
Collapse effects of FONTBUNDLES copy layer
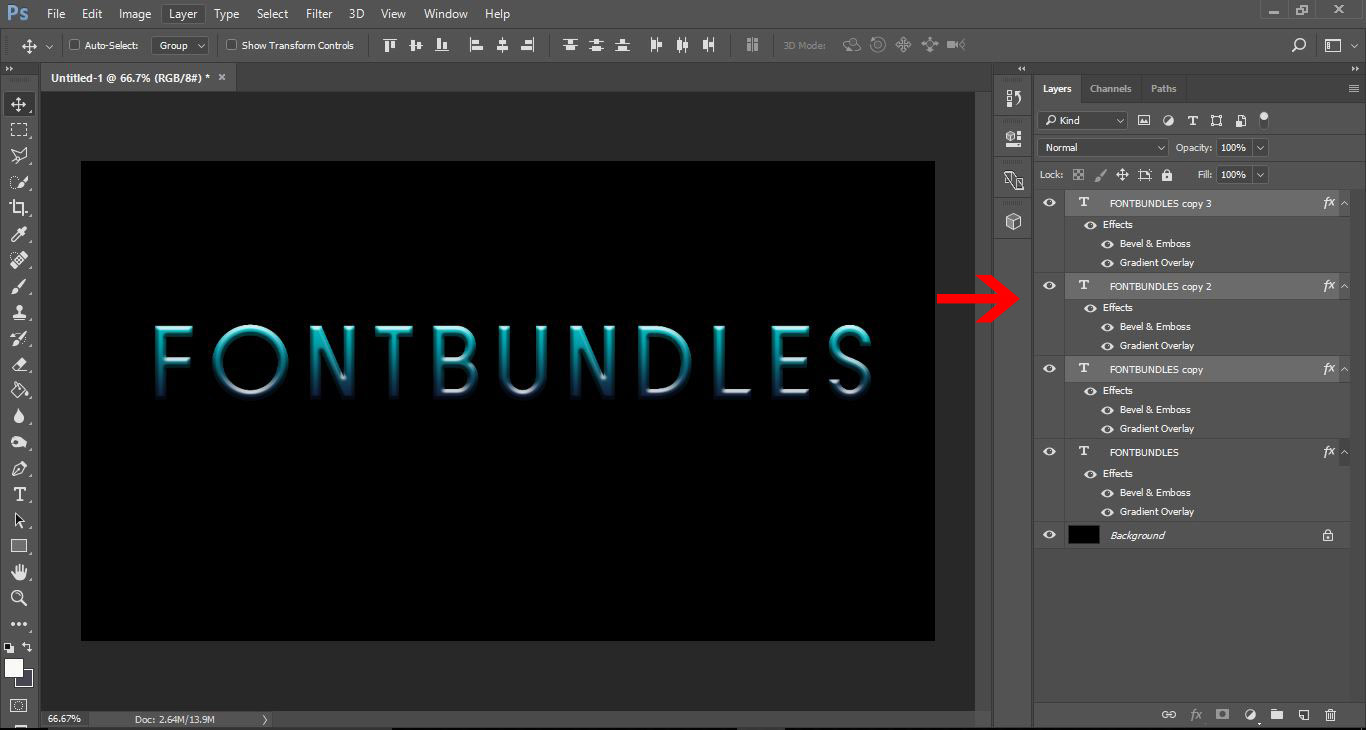point(1345,369)
